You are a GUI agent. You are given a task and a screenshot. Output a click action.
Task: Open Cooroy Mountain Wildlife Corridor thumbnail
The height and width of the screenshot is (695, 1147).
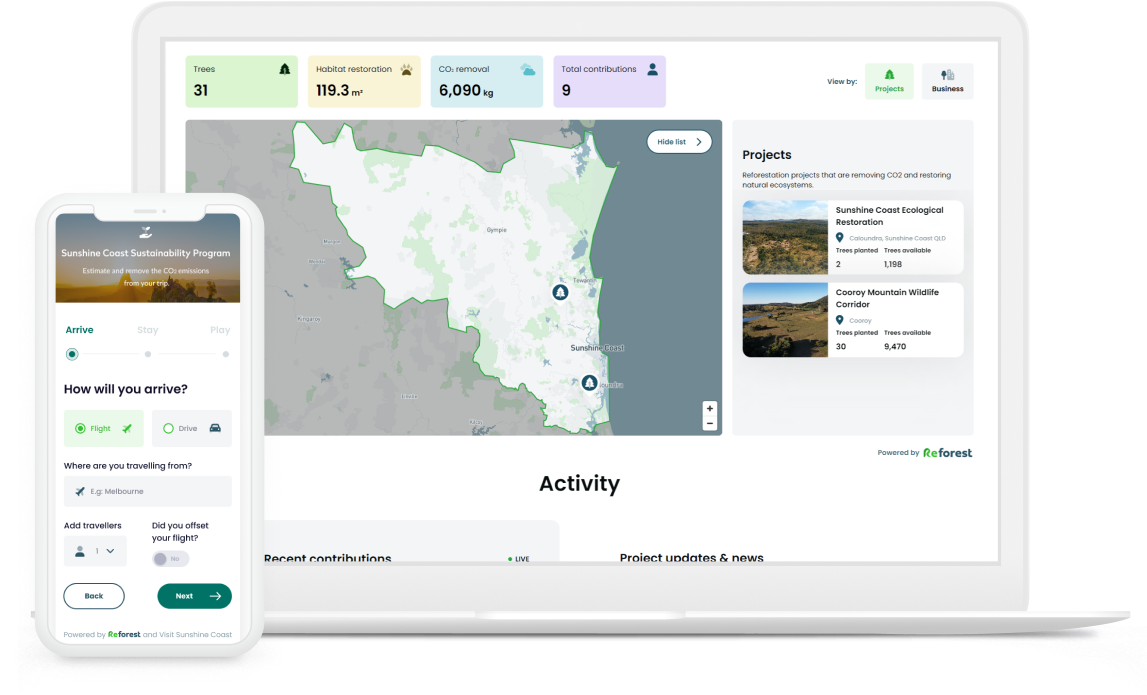pos(785,320)
